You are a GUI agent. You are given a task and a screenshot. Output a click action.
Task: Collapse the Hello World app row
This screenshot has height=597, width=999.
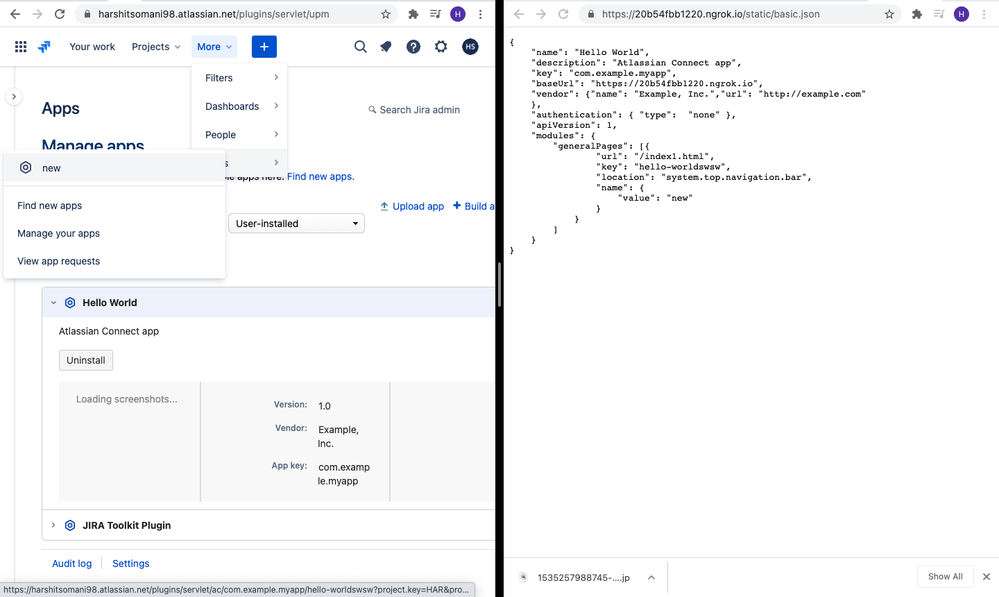(54, 303)
